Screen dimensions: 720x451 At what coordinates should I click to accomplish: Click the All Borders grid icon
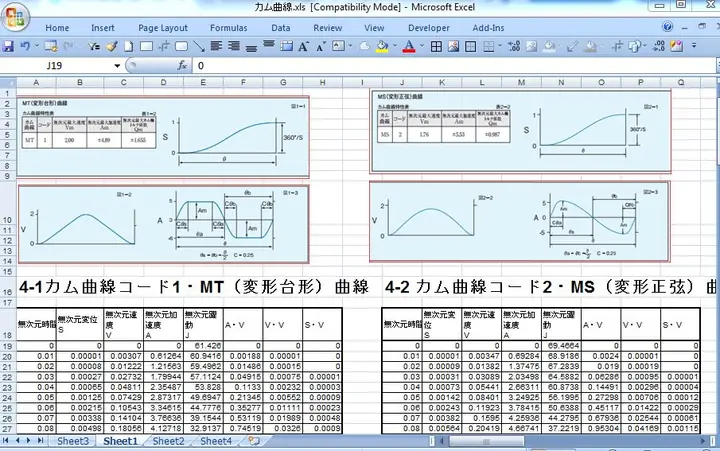(x=436, y=46)
